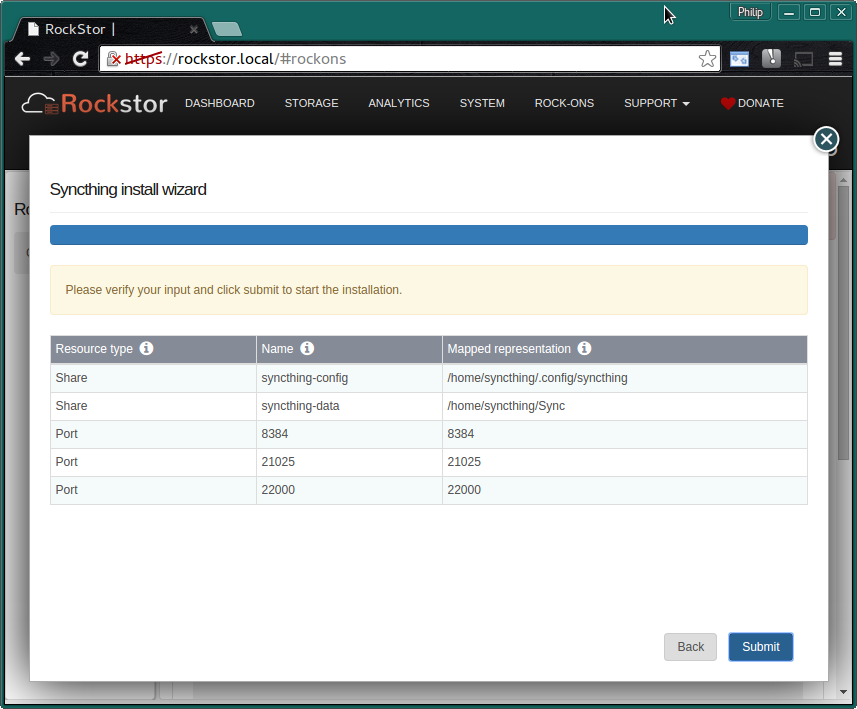Open a new browser tab
The width and height of the screenshot is (857, 709).
(227, 29)
